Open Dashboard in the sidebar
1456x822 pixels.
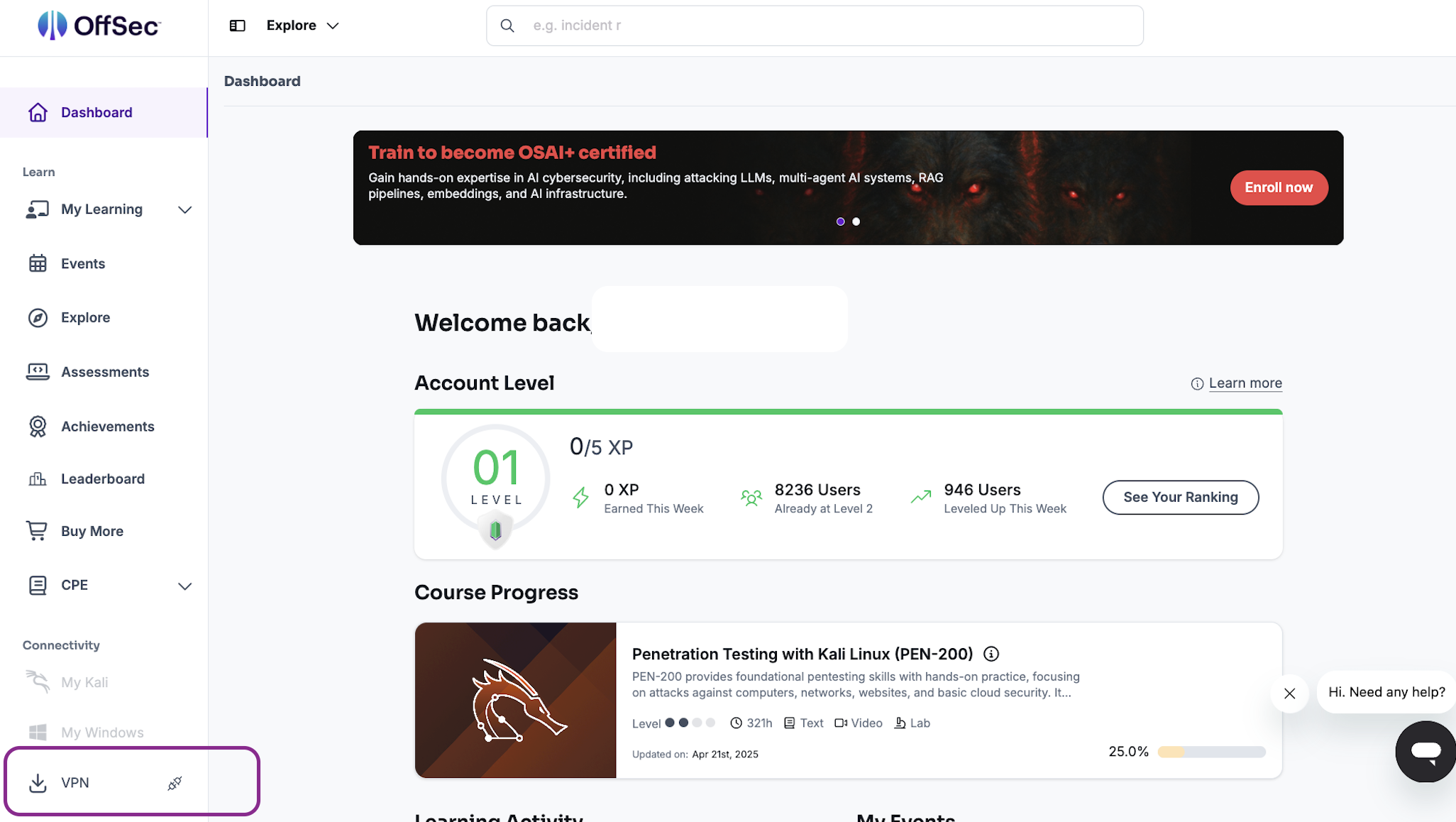tap(104, 112)
